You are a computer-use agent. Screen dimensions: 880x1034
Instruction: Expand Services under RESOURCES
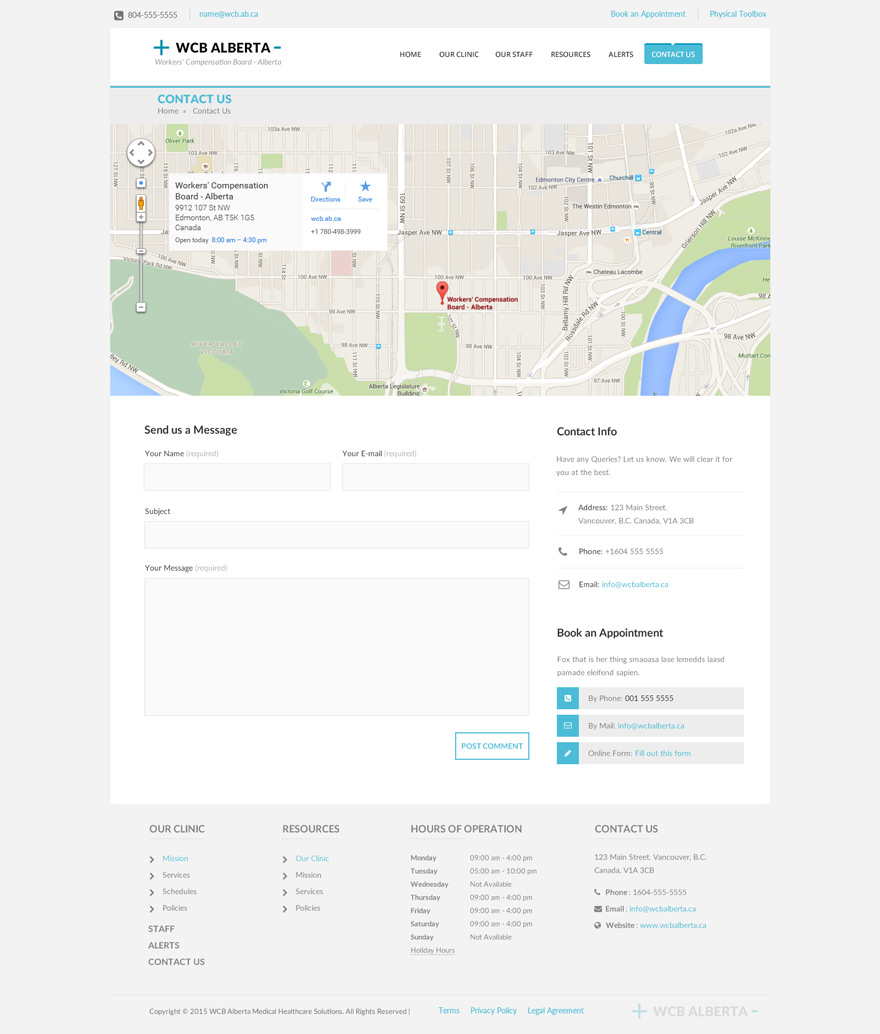click(309, 891)
